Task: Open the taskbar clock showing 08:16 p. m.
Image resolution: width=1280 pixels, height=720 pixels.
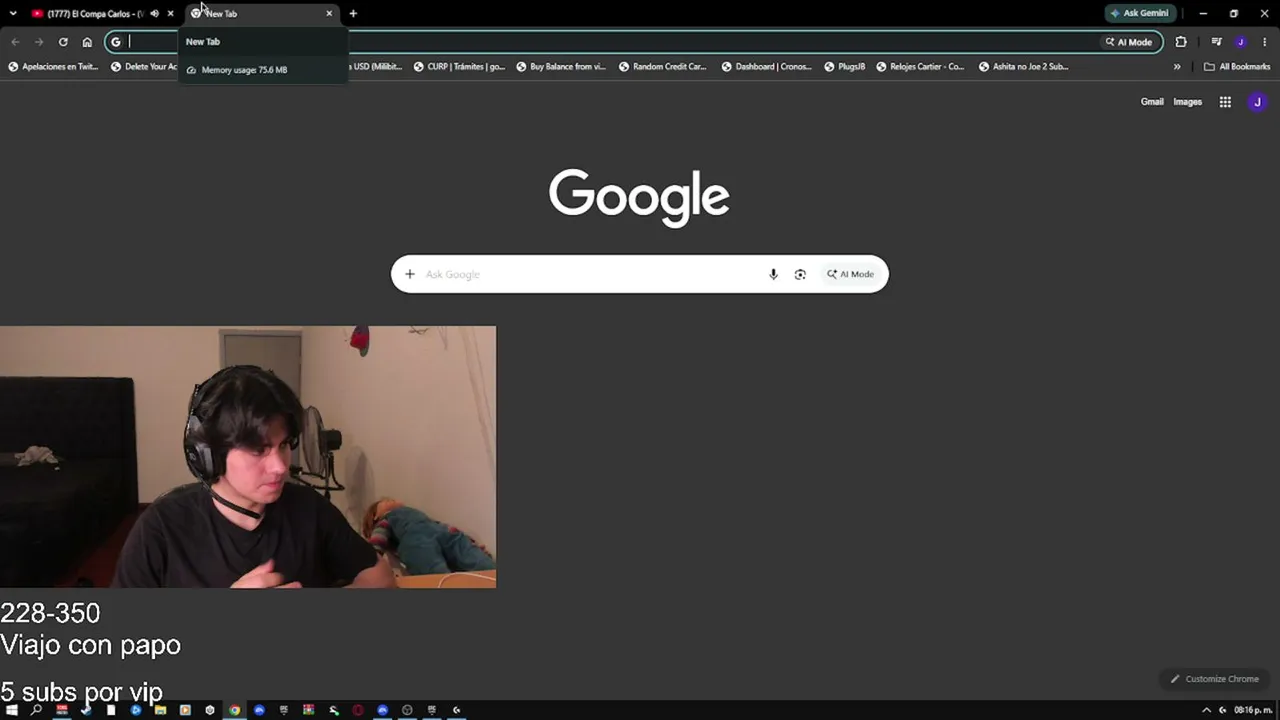Action: click(1252, 710)
